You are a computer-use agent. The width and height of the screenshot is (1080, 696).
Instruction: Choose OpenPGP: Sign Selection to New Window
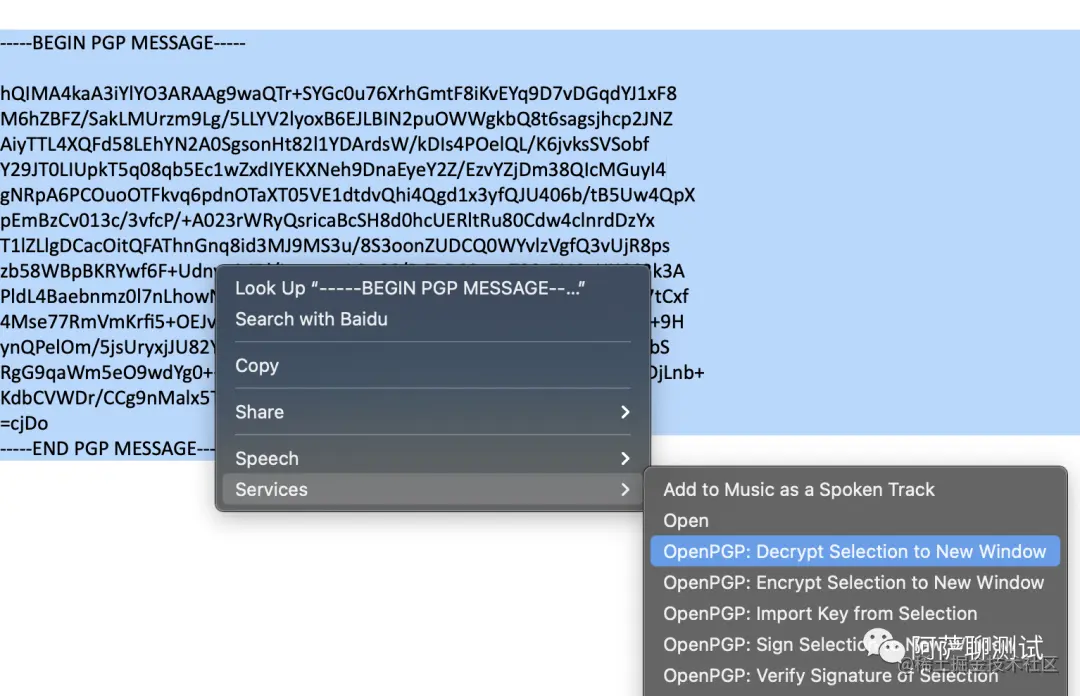(x=853, y=644)
